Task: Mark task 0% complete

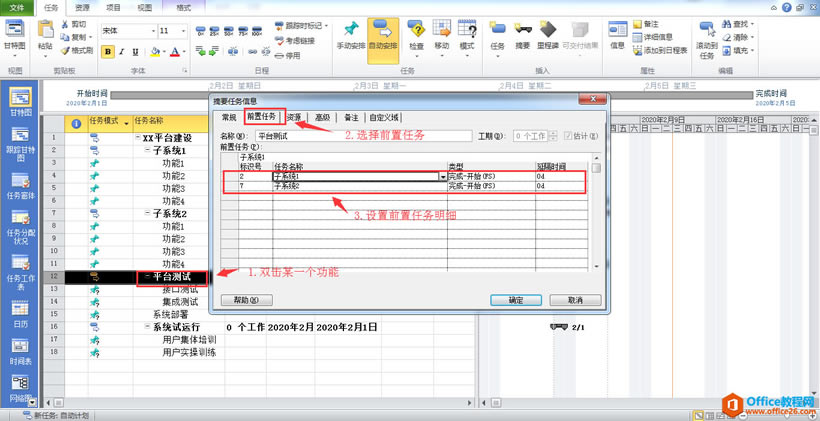Action: tap(201, 31)
